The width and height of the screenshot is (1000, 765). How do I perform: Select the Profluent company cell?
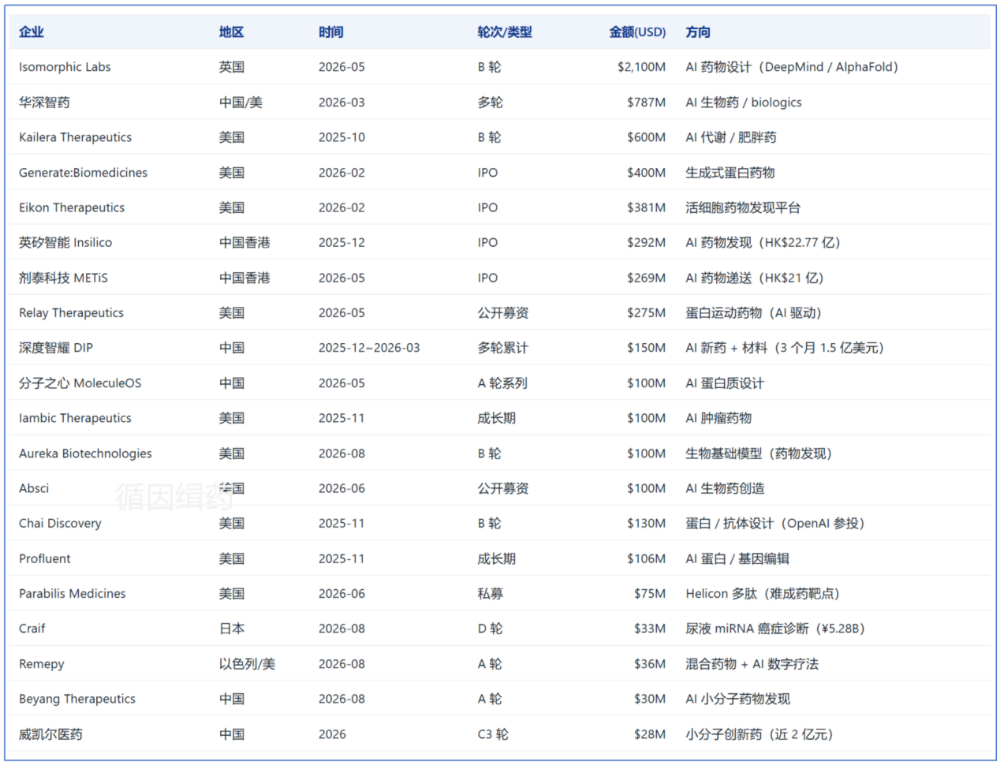44,558
